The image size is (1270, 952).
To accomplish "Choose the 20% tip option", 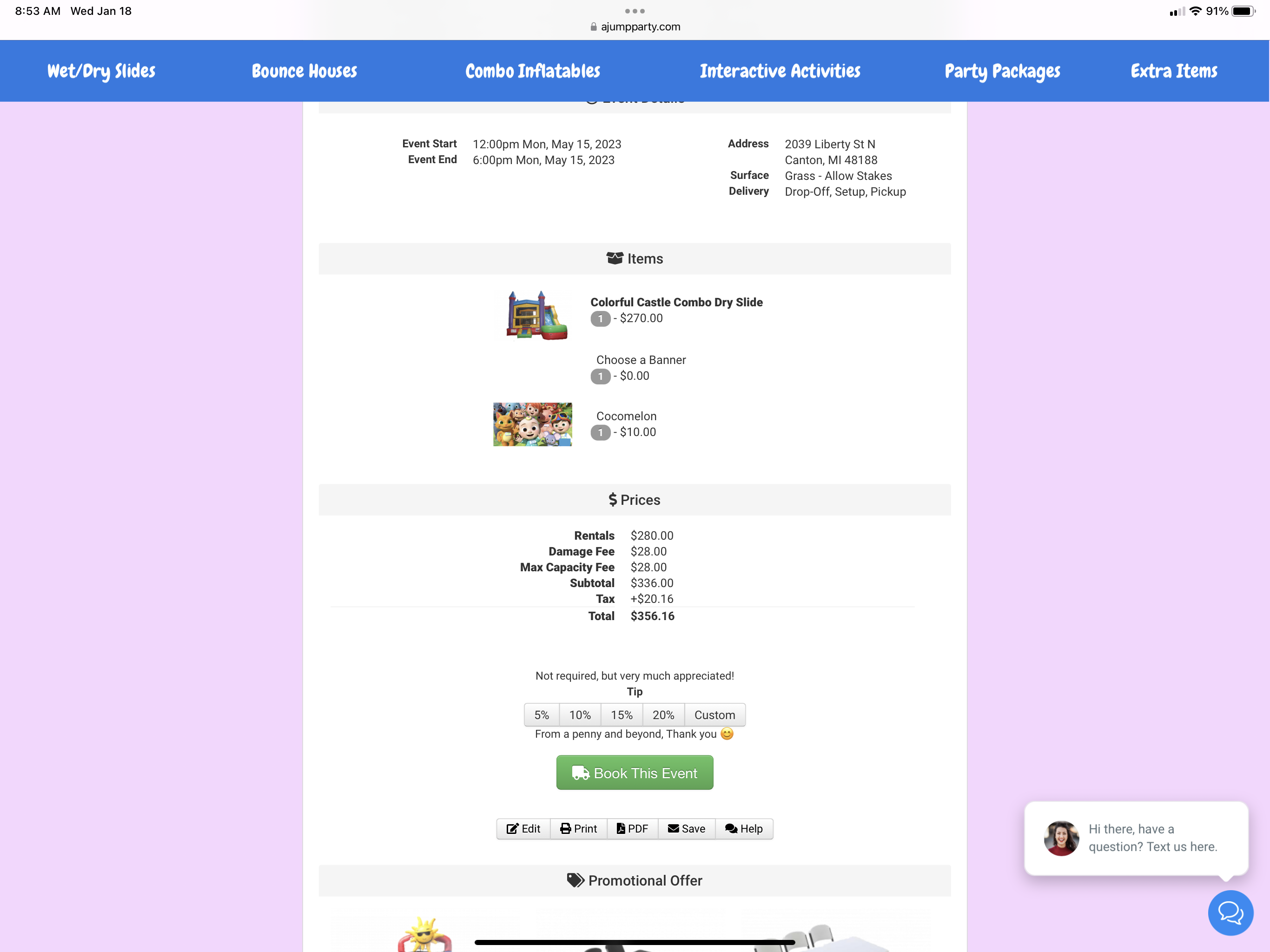I will (x=663, y=715).
